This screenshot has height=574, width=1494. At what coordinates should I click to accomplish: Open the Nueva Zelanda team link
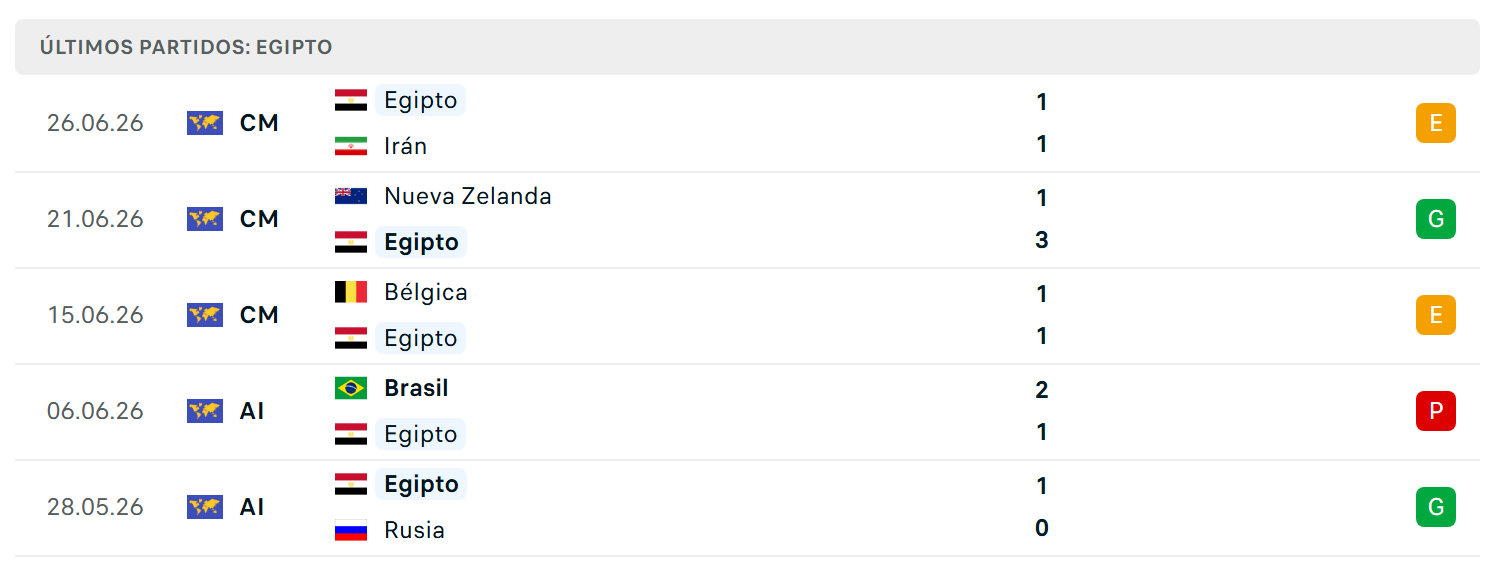(468, 196)
